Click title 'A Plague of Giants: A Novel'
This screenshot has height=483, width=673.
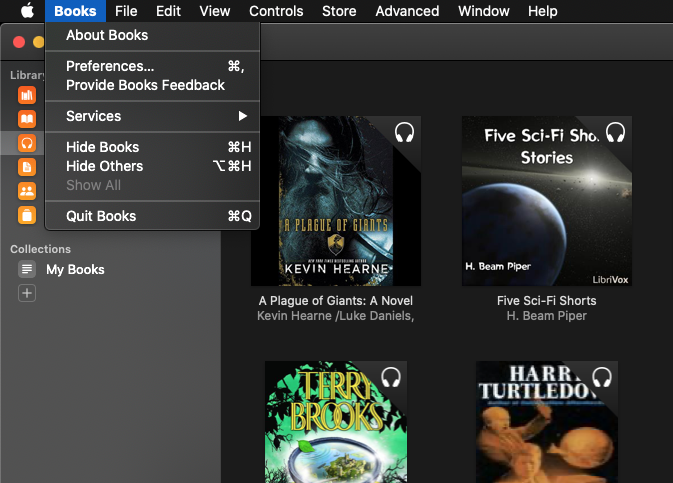point(336,301)
